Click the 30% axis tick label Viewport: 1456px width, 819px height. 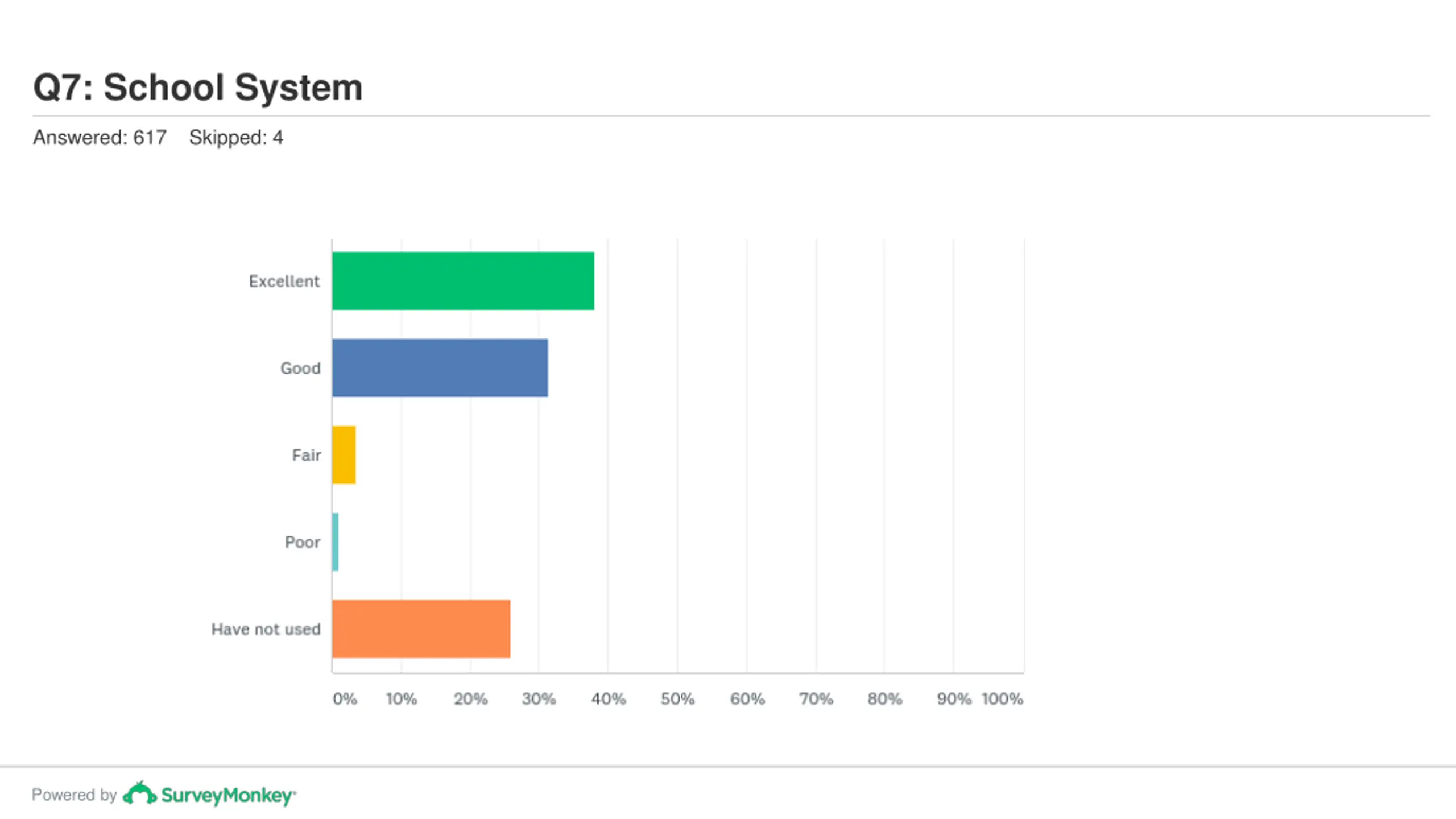tap(539, 698)
